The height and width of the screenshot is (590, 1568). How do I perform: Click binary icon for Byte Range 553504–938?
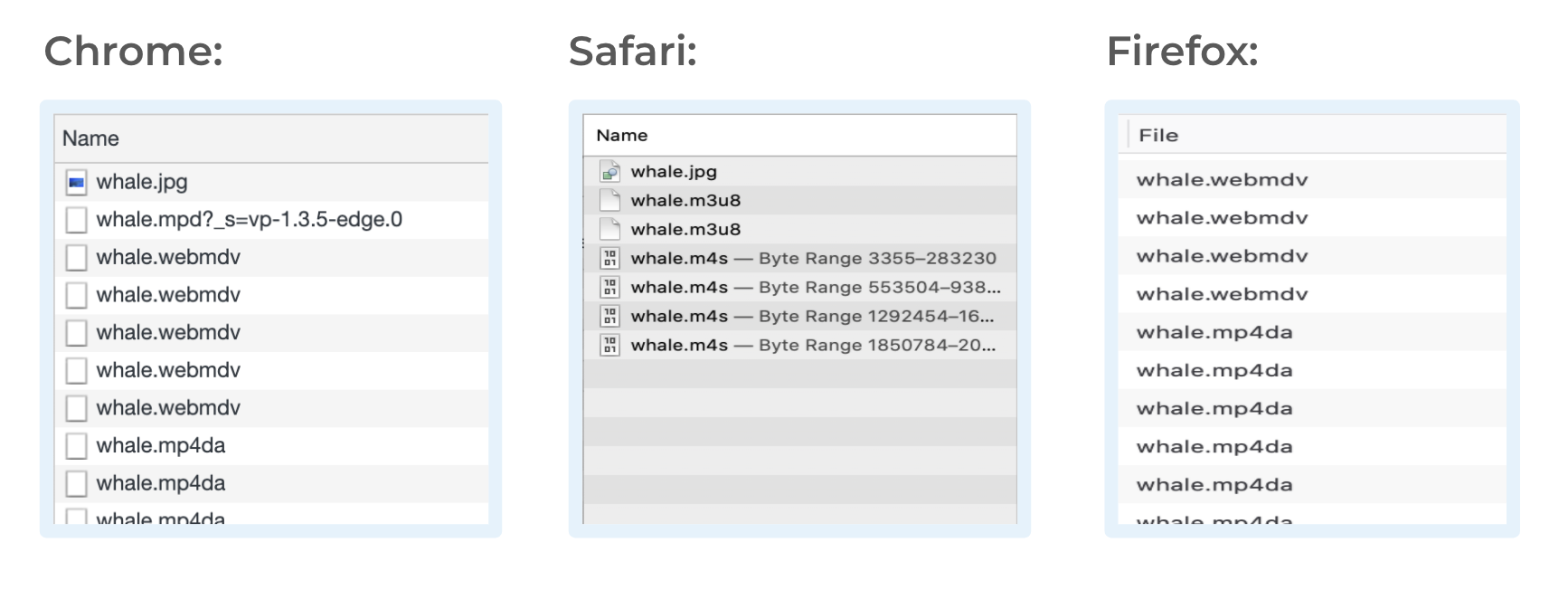[610, 288]
